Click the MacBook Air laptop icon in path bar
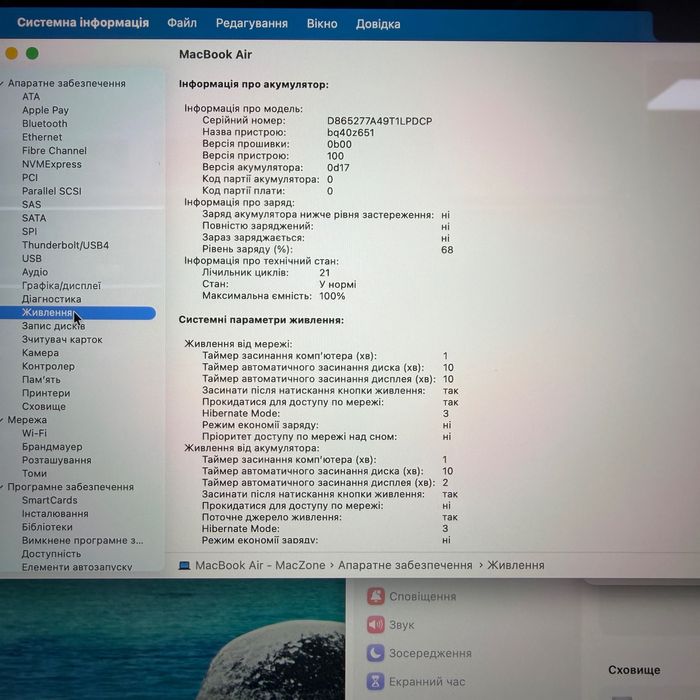The height and width of the screenshot is (700, 700). [x=184, y=566]
